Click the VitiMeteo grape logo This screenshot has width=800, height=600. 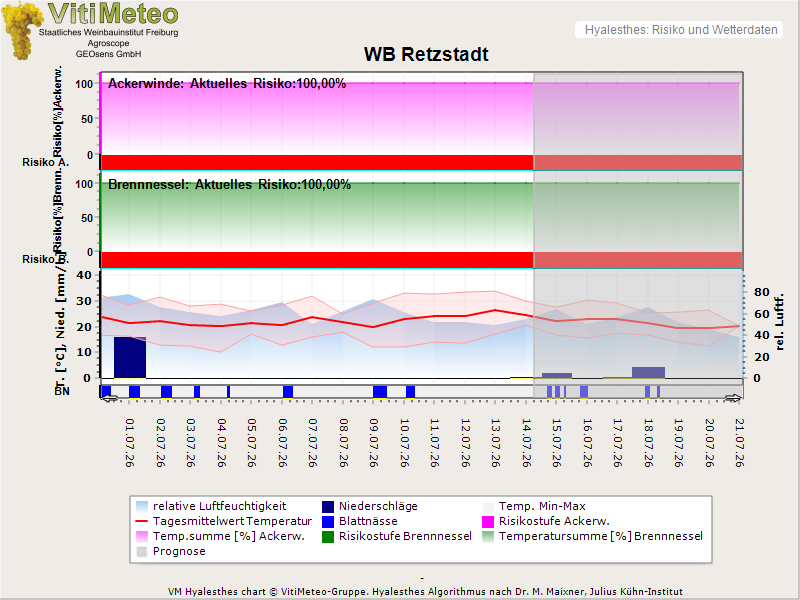click(x=21, y=30)
